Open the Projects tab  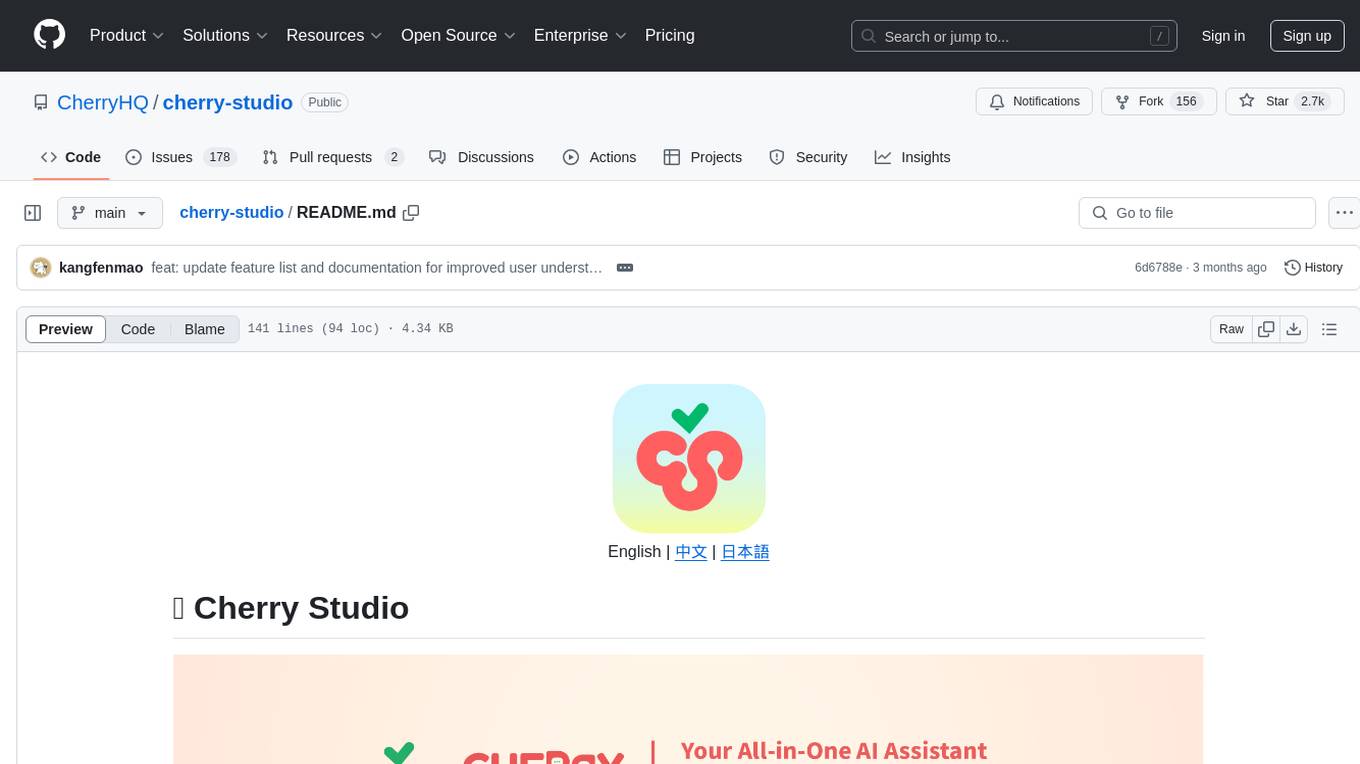pyautogui.click(x=702, y=157)
